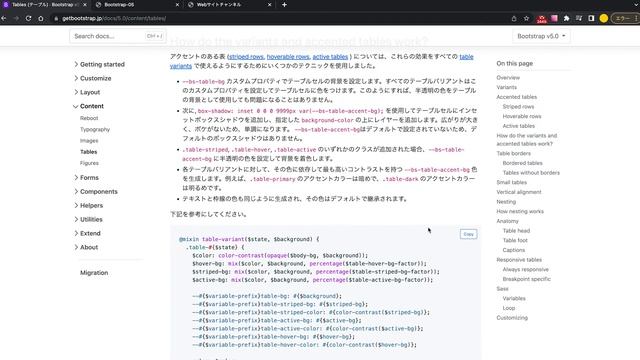Screen dimensions: 640x360
Task: Jump to How nesting works
Action: 520,211
